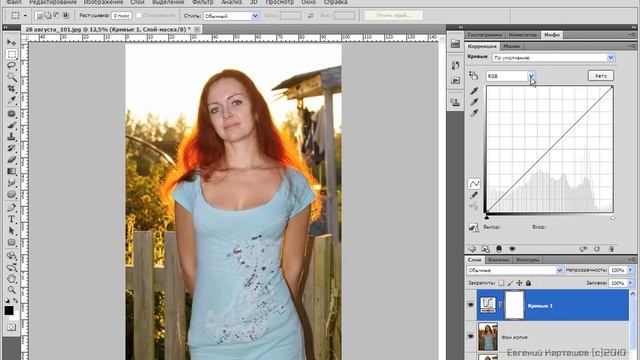Select the Path Selection arrow tool
640x360 pixels.
11,231
